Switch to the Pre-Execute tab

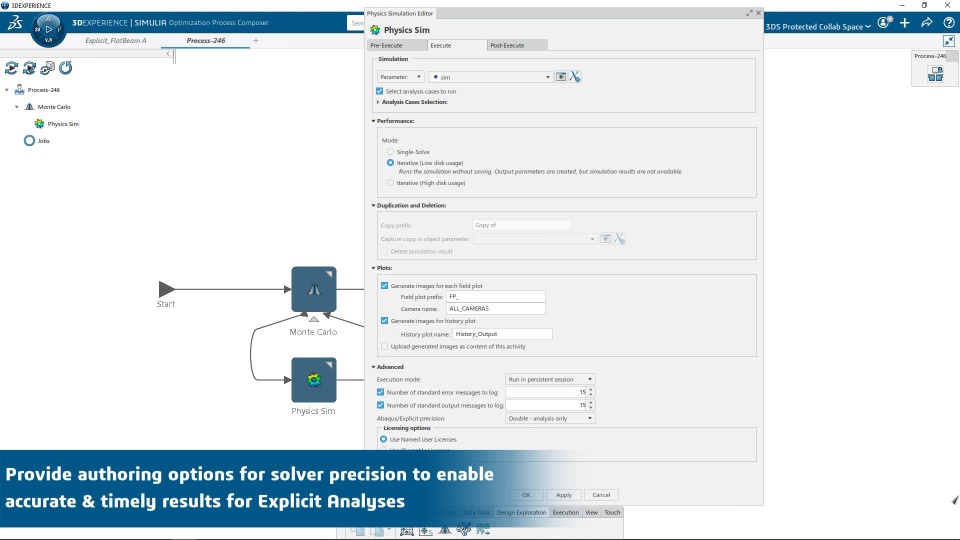point(396,45)
